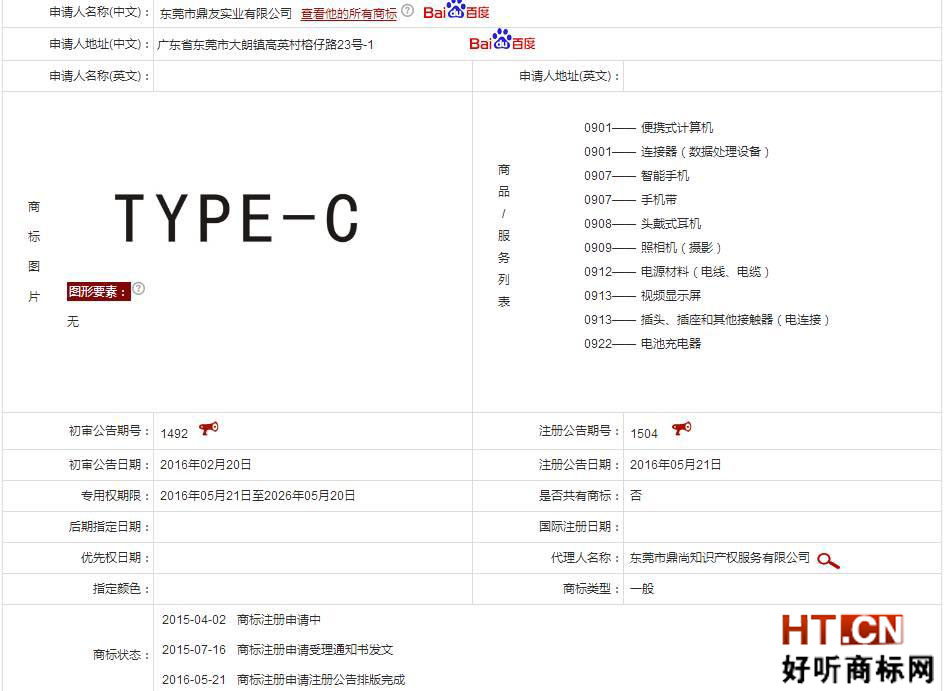
Task: Select status entry 商标注册申请中
Action: click(x=277, y=620)
